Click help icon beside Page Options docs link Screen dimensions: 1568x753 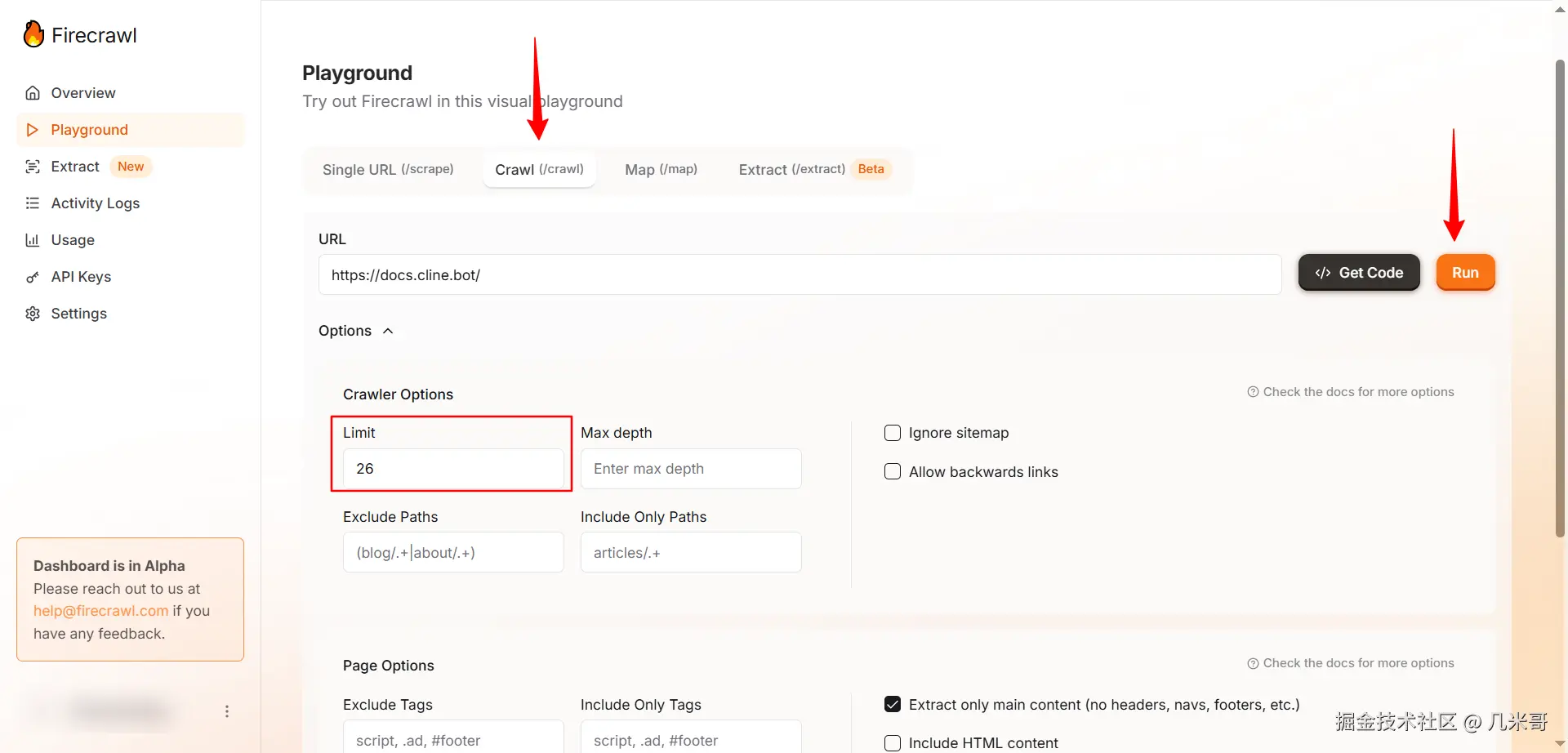pyautogui.click(x=1253, y=663)
